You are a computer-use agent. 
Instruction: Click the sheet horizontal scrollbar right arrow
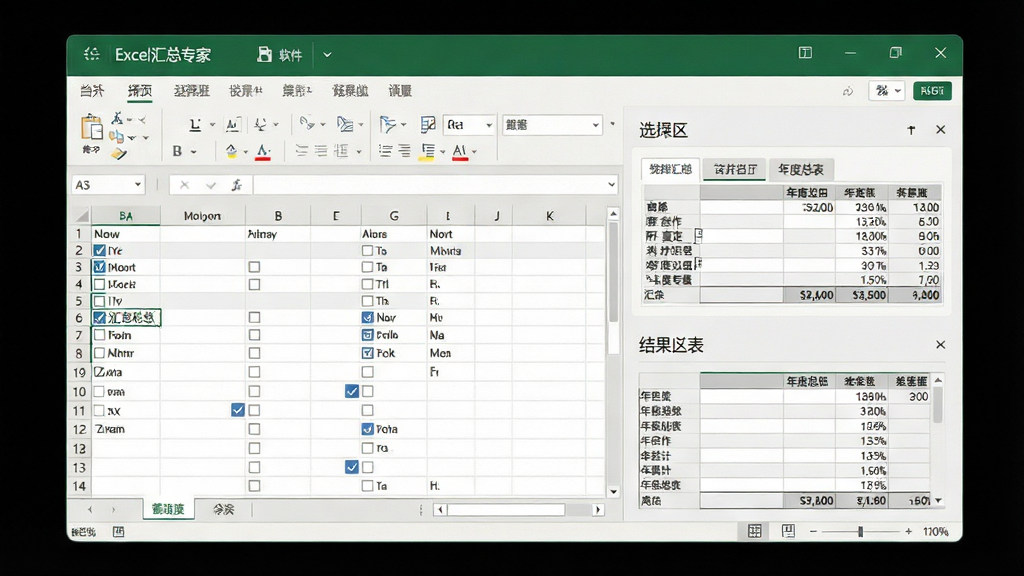(x=598, y=509)
